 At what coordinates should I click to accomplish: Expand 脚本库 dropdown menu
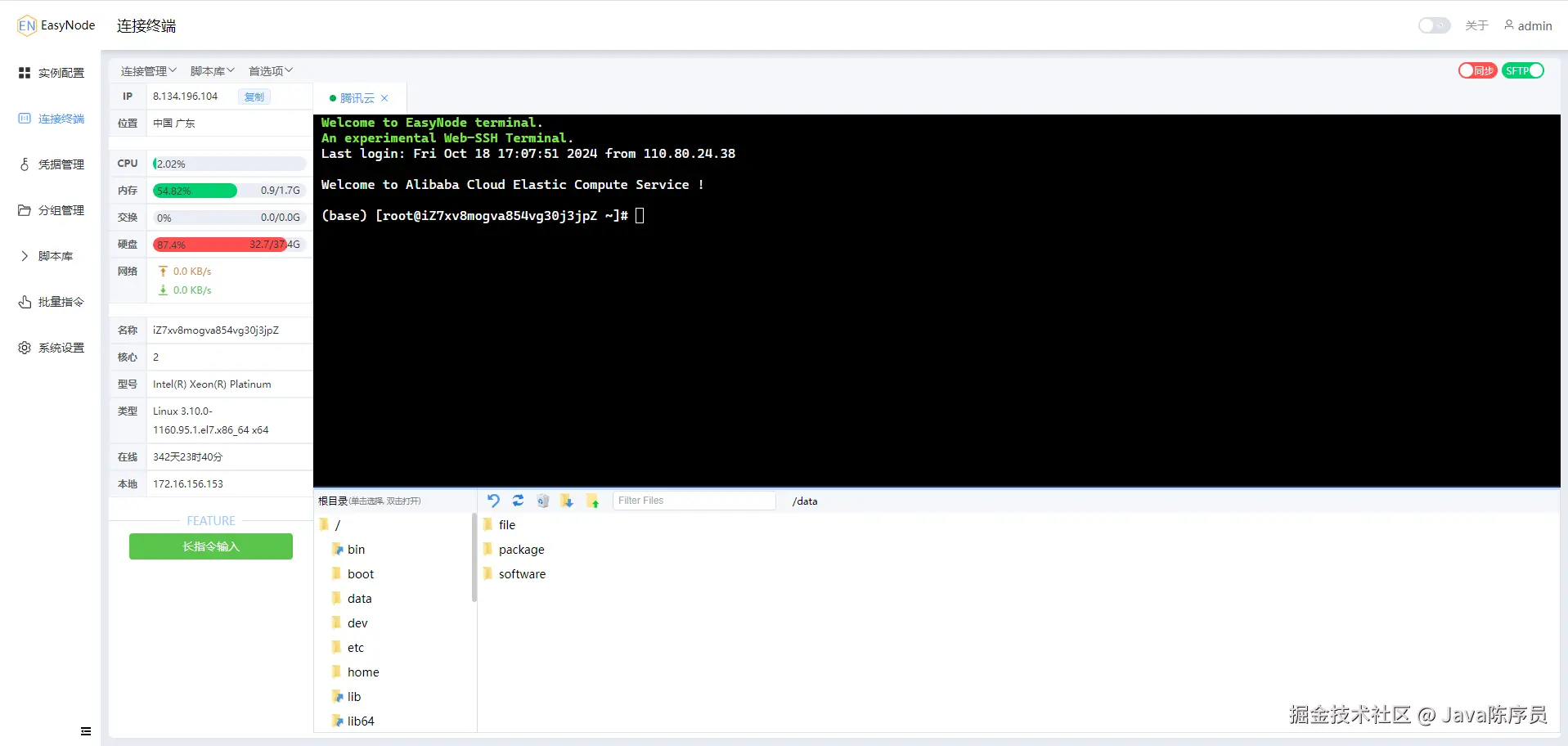[x=212, y=71]
